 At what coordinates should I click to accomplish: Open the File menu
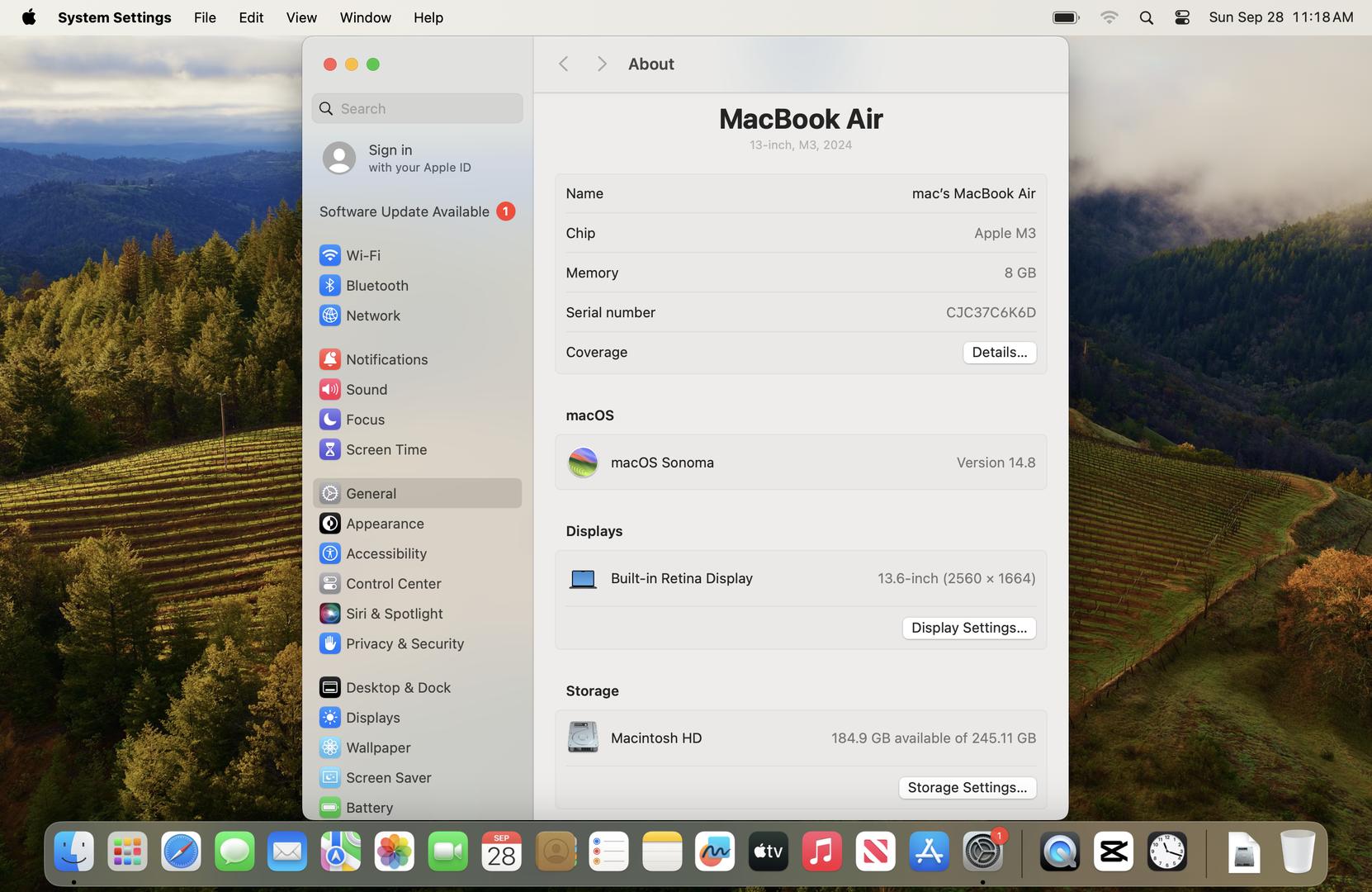[205, 17]
